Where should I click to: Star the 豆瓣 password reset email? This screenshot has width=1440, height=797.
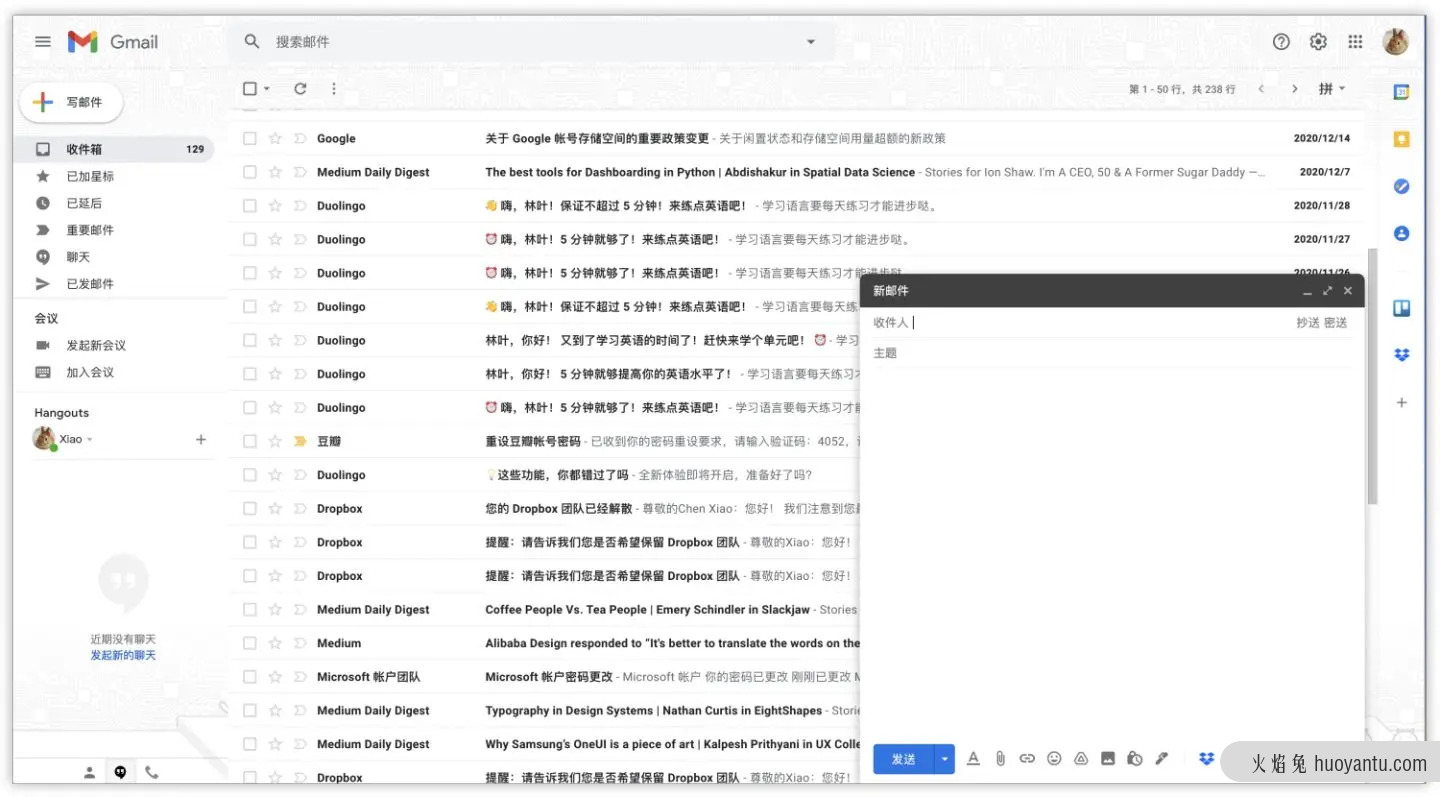coord(275,441)
